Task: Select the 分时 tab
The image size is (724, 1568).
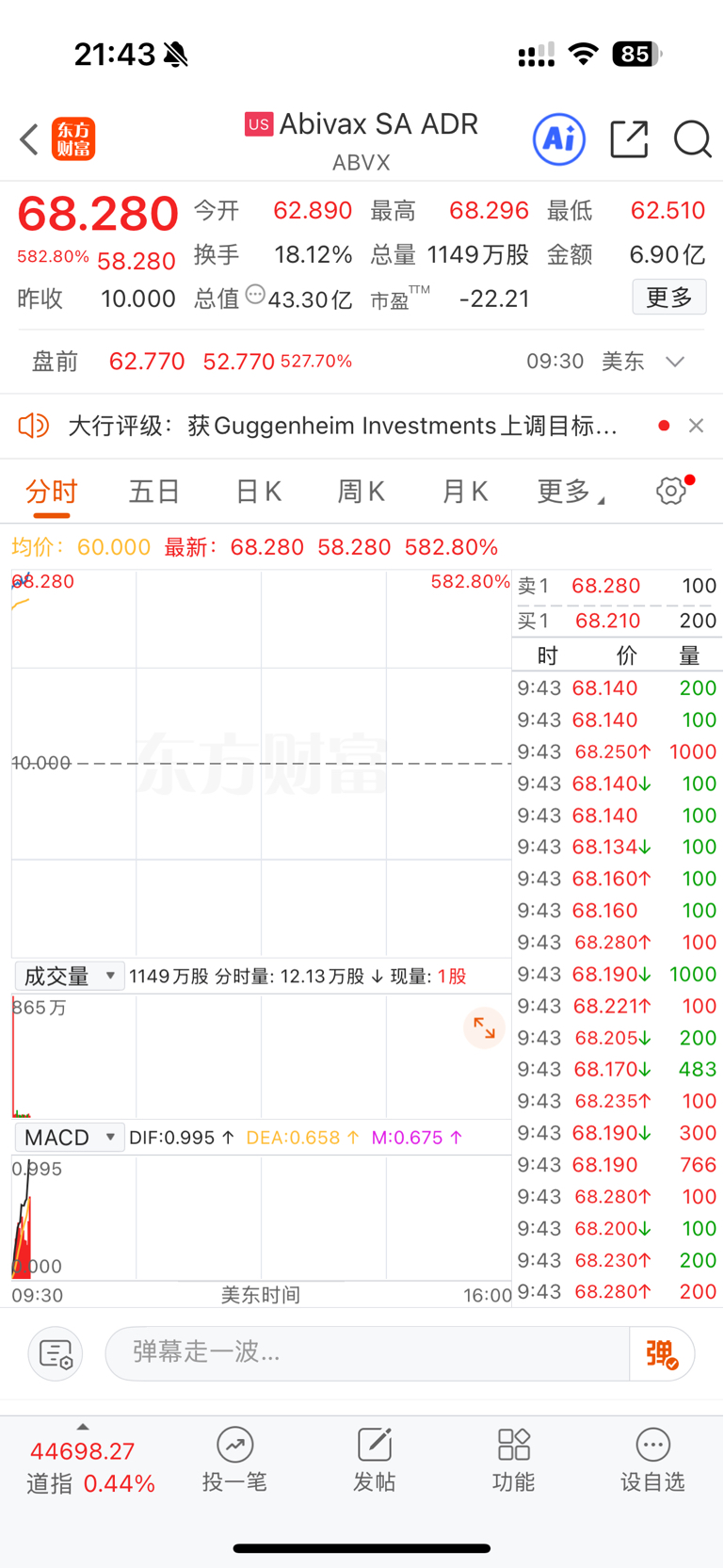Action: (x=52, y=491)
